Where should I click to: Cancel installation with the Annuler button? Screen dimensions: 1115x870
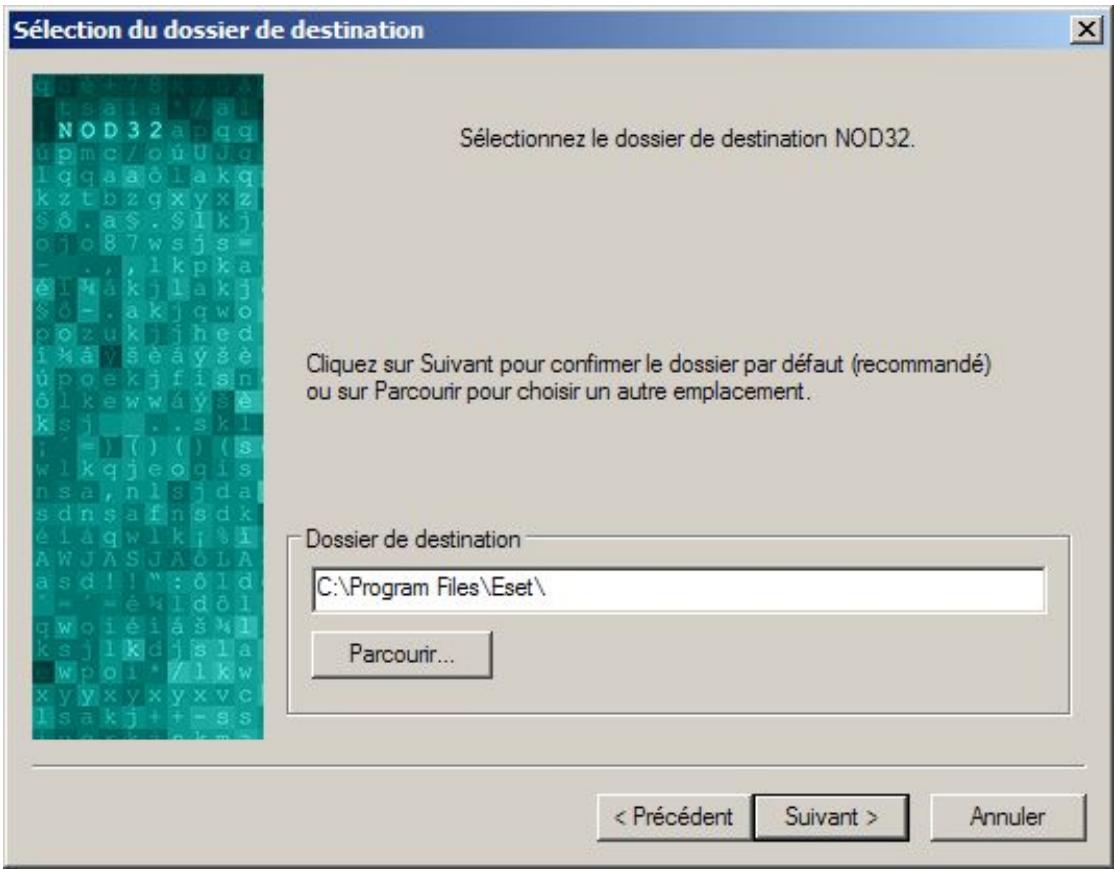1008,817
